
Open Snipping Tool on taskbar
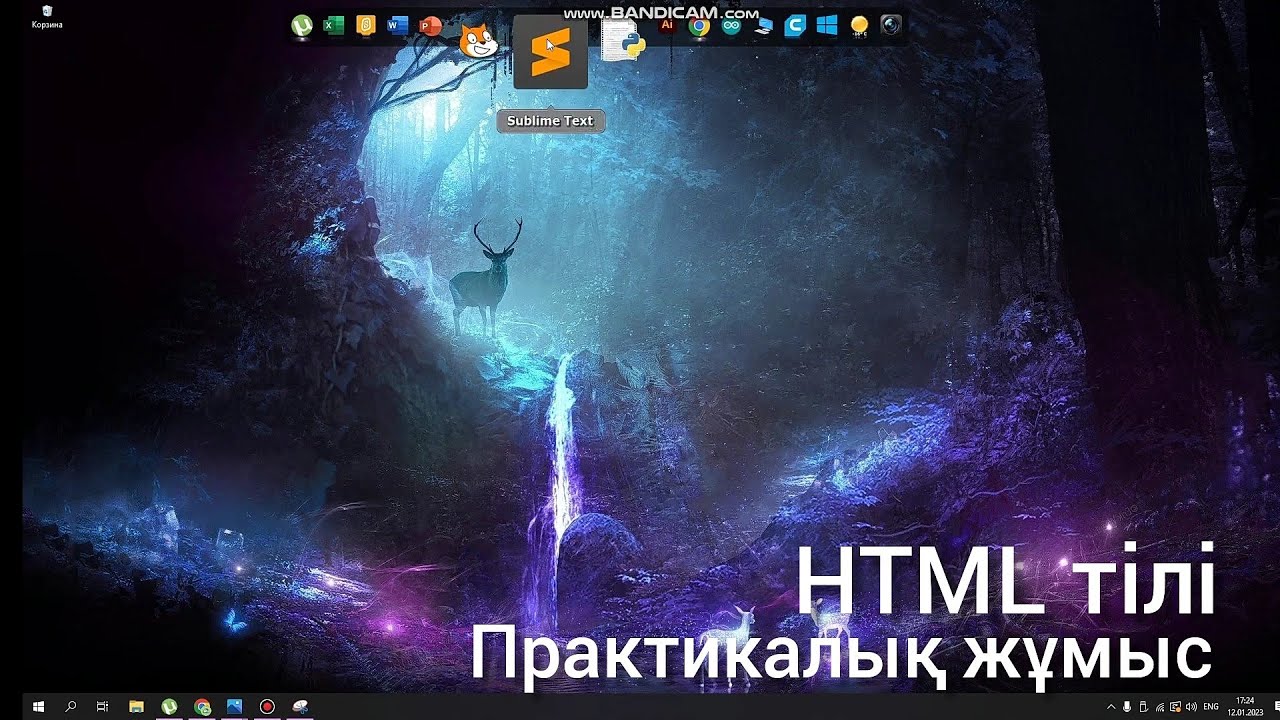[x=300, y=706]
